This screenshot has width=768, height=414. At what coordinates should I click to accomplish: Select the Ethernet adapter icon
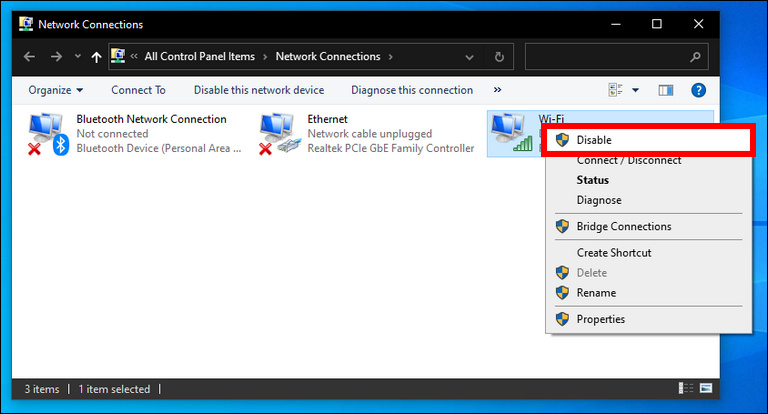point(279,134)
